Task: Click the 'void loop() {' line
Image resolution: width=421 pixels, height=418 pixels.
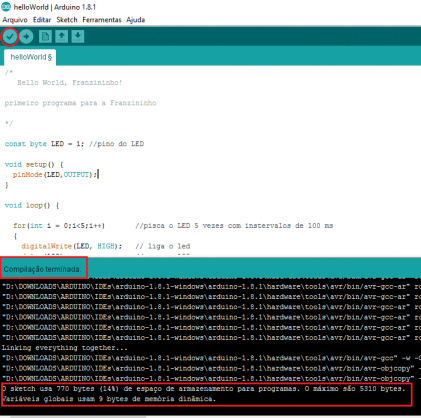Action: click(32, 205)
